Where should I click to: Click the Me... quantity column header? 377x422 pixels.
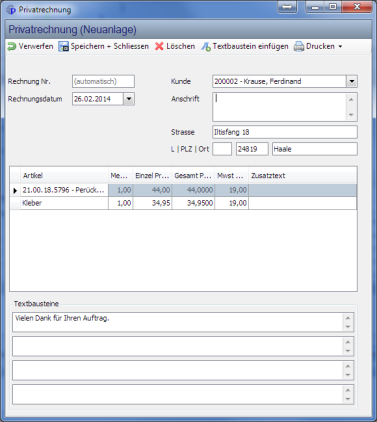click(121, 176)
